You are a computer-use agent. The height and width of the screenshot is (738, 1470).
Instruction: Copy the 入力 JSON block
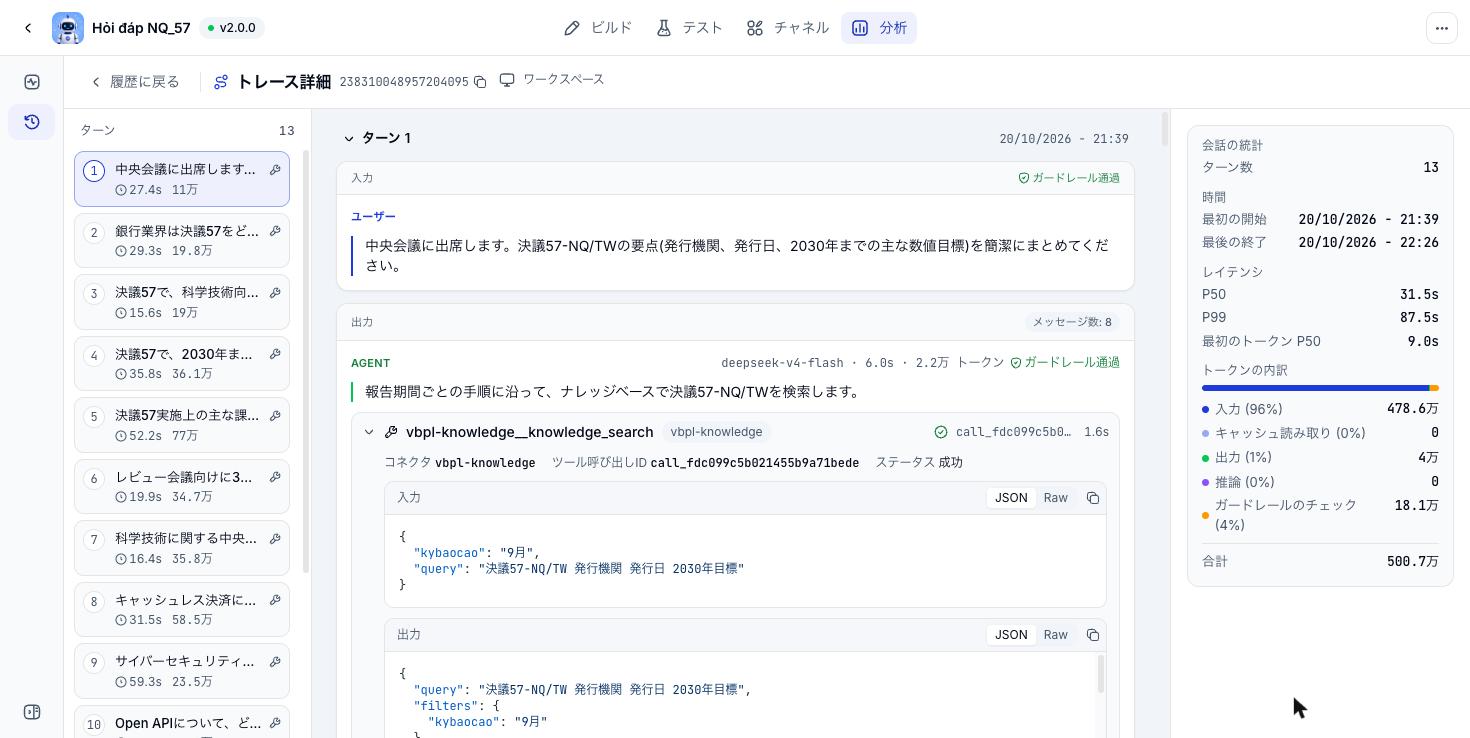pyautogui.click(x=1093, y=498)
